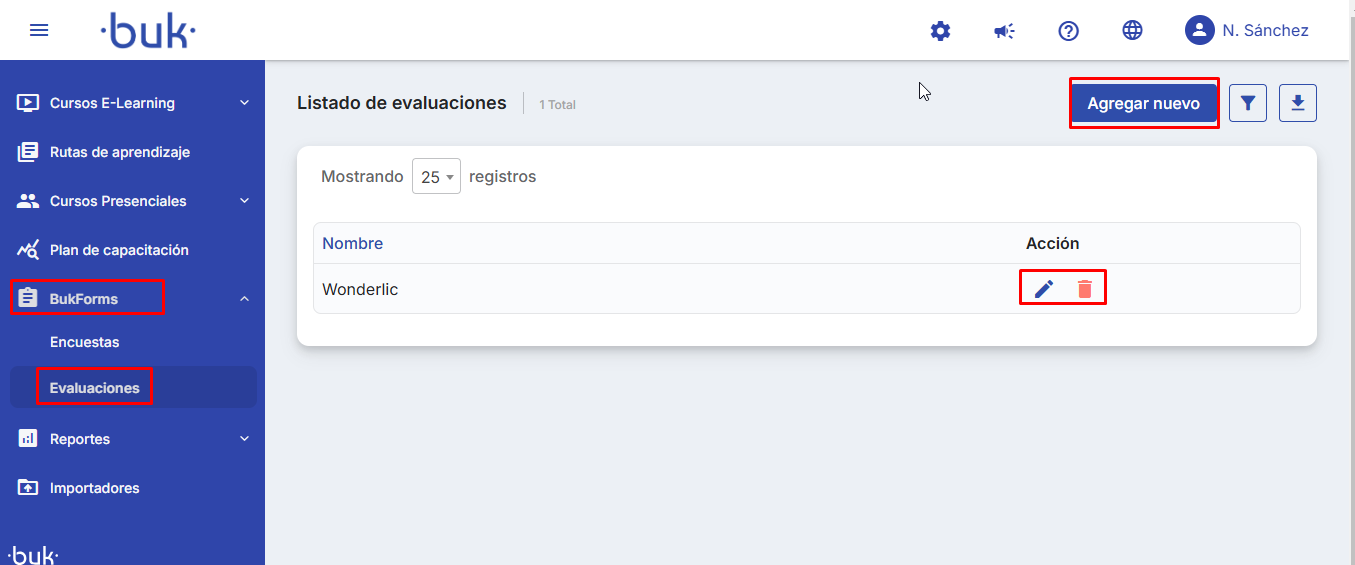
Task: Open Plan de capacitación
Action: (119, 250)
